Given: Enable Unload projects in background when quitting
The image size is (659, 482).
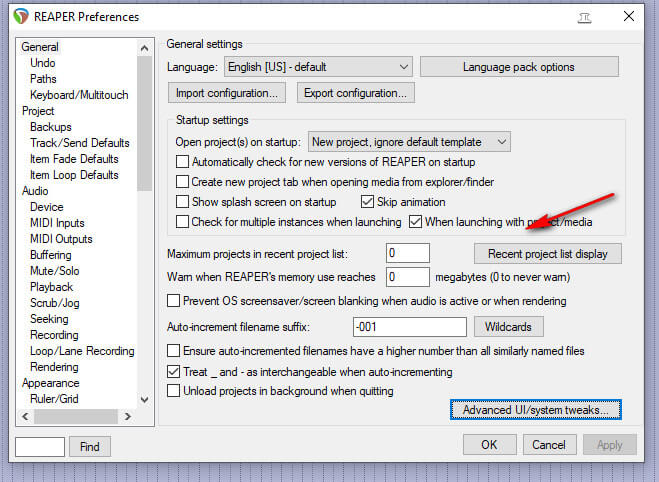Looking at the screenshot, I should (174, 391).
